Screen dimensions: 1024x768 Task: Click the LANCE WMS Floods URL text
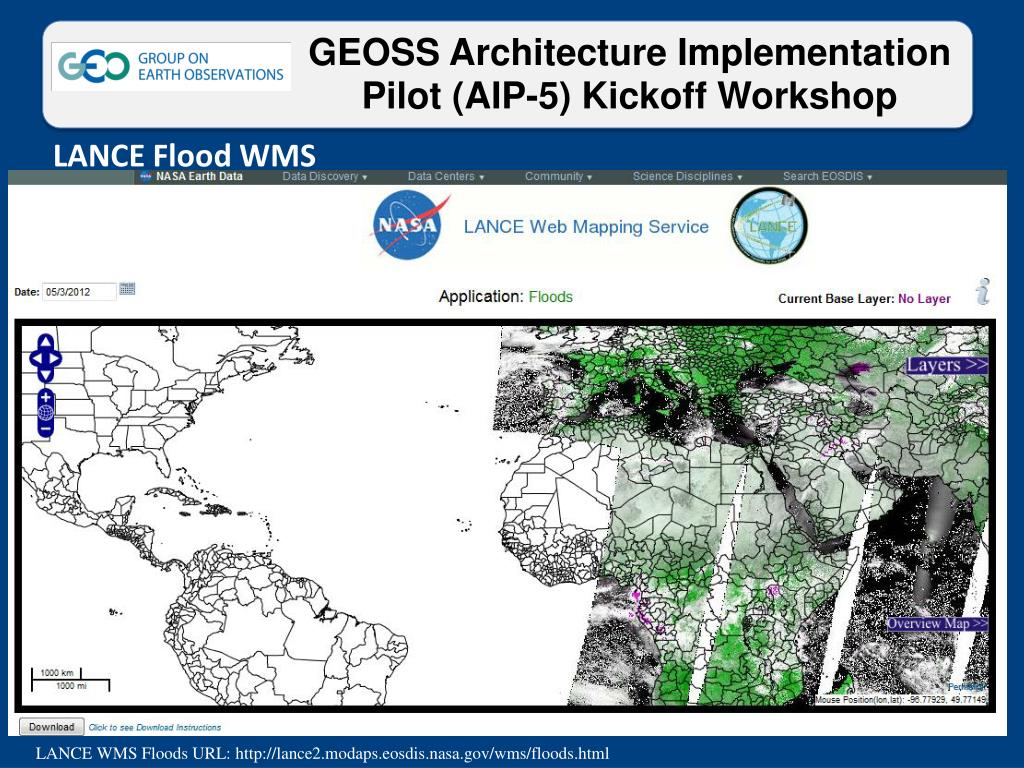(x=322, y=753)
